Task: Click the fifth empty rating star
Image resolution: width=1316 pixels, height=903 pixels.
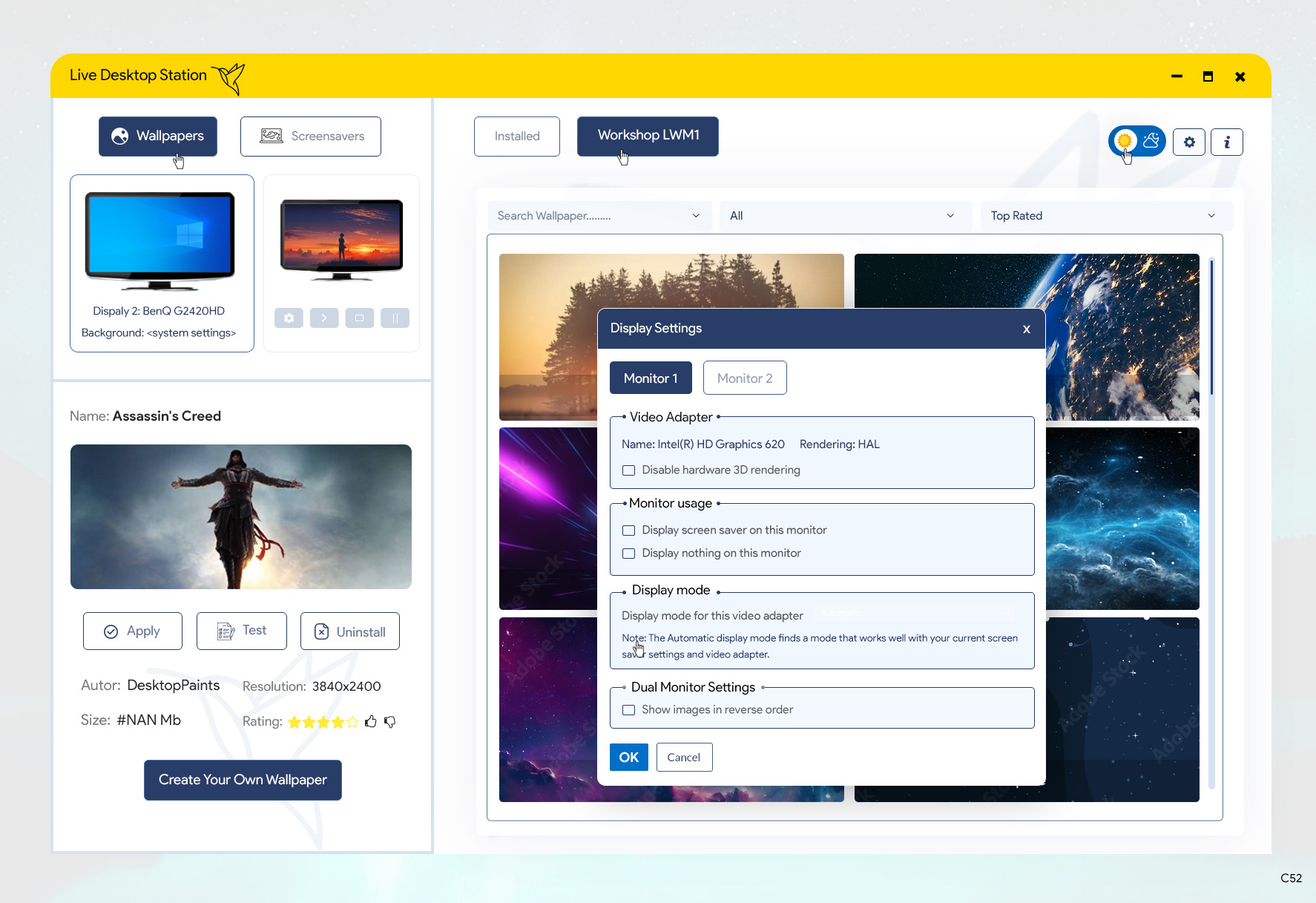Action: (x=352, y=722)
